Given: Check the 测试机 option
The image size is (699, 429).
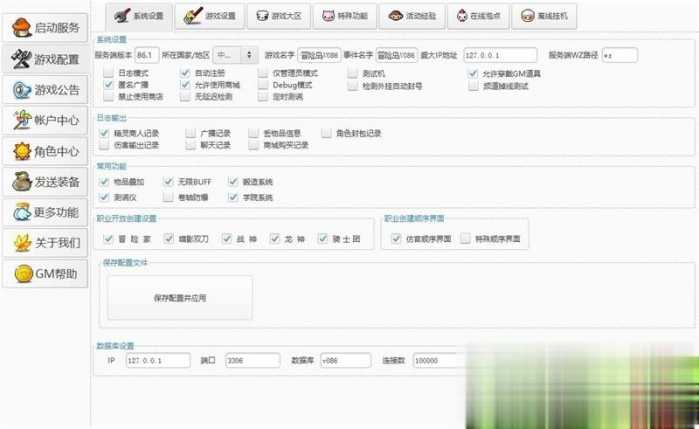Looking at the screenshot, I should tap(353, 74).
